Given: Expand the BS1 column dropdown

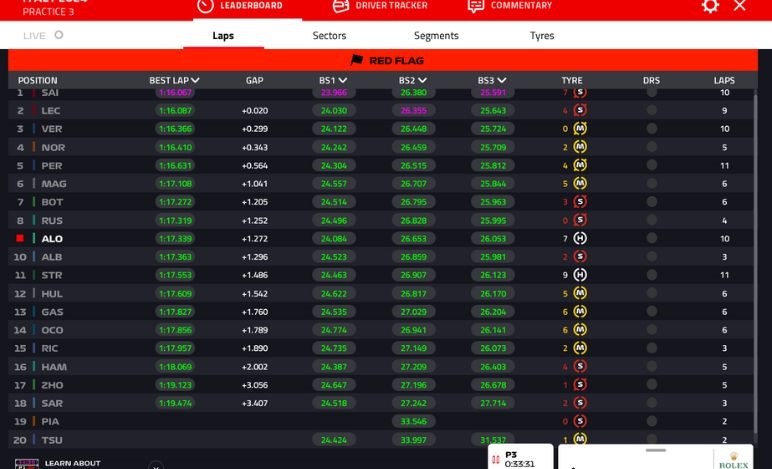Looking at the screenshot, I should [x=343, y=81].
